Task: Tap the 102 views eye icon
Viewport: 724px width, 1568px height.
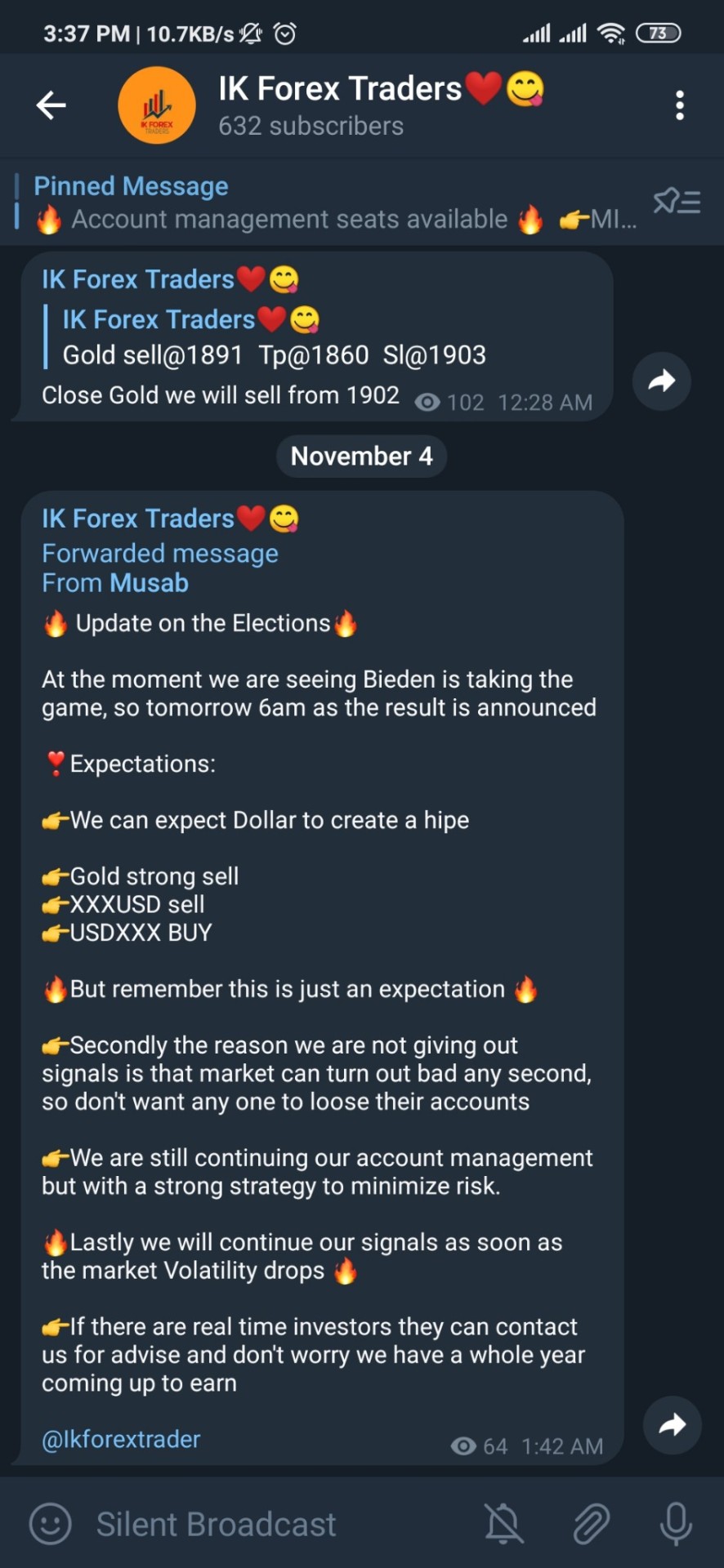Action: point(427,403)
